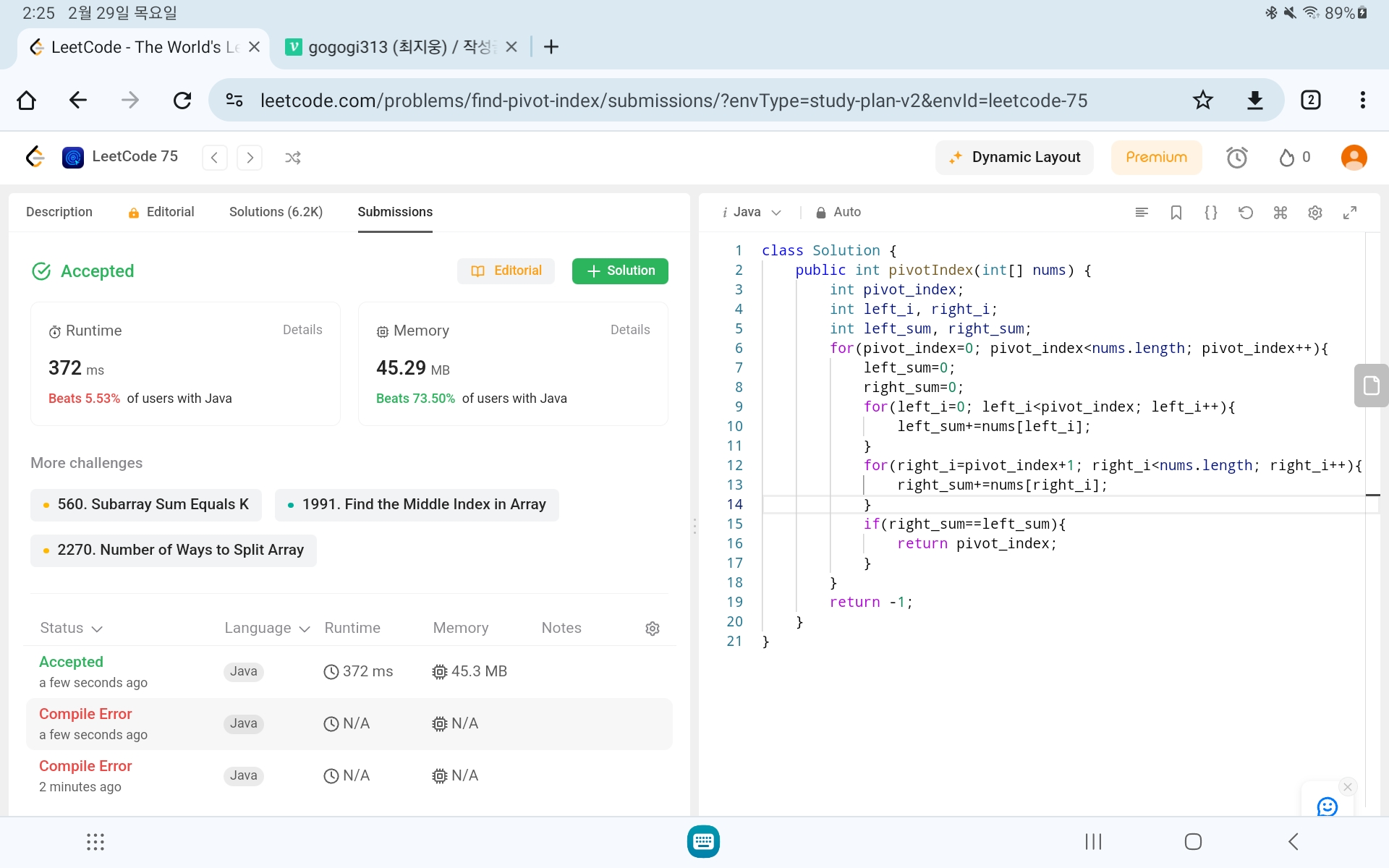Tap the Android home button

point(1193,842)
